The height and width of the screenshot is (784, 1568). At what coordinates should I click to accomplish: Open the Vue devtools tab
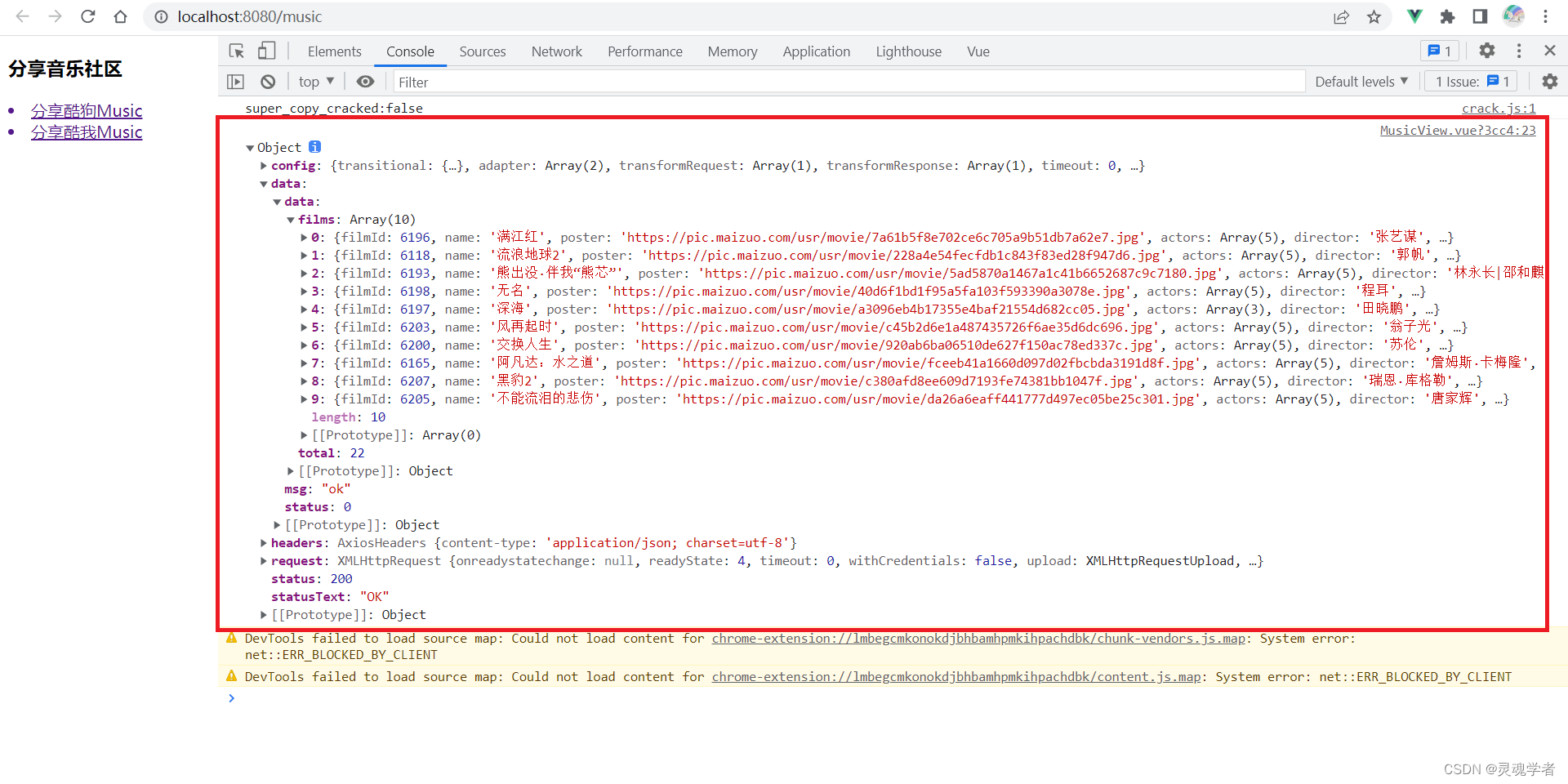(x=978, y=51)
